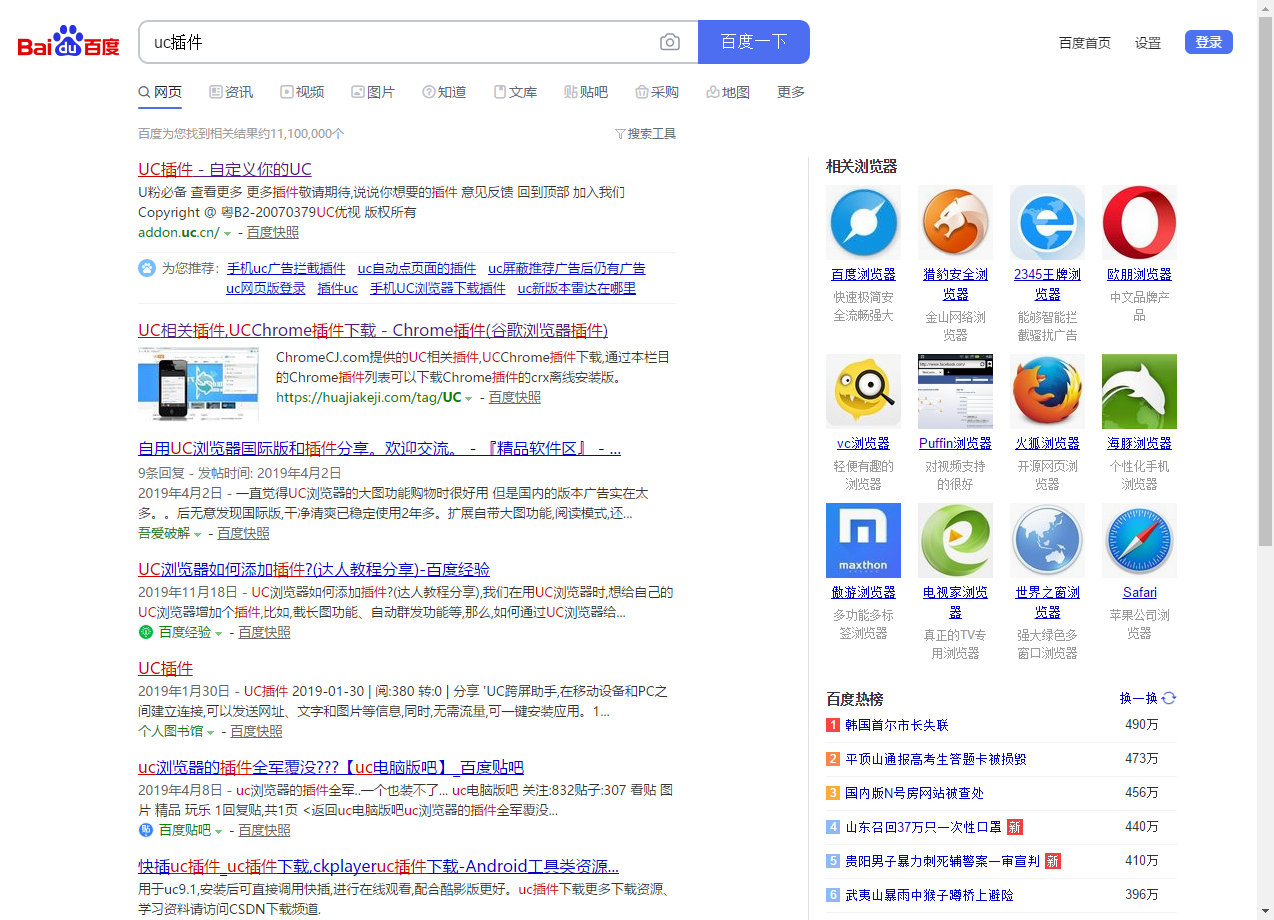Switch to 地图 tab
This screenshot has width=1274, height=920.
point(728,92)
